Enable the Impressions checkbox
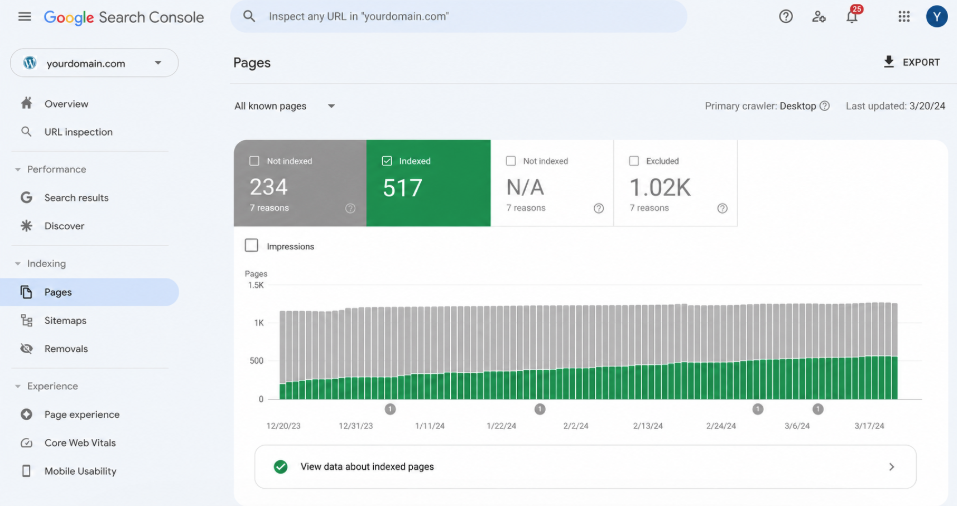The height and width of the screenshot is (506, 957). pyautogui.click(x=251, y=245)
